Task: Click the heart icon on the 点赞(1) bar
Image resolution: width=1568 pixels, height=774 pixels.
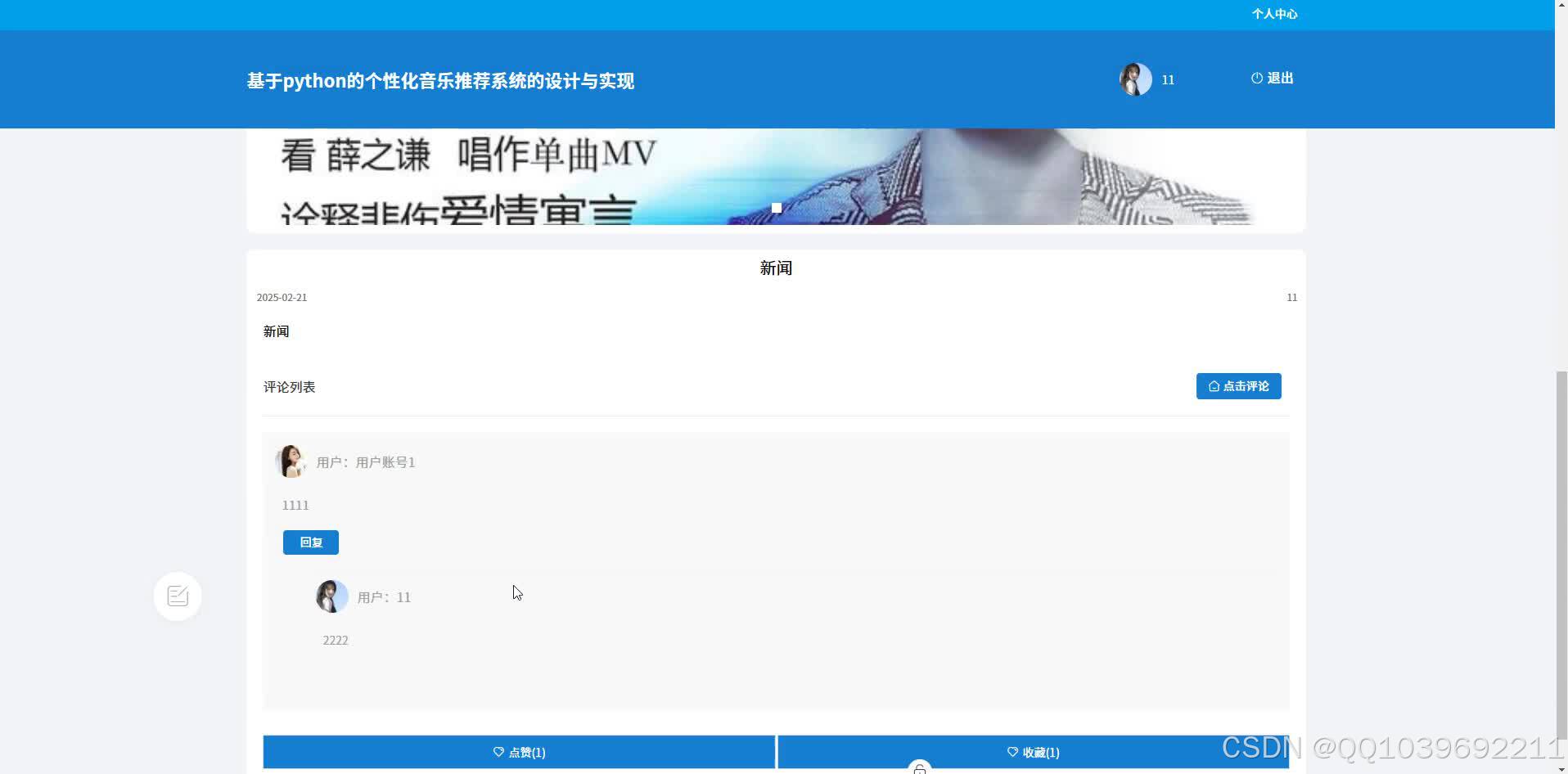Action: click(499, 752)
